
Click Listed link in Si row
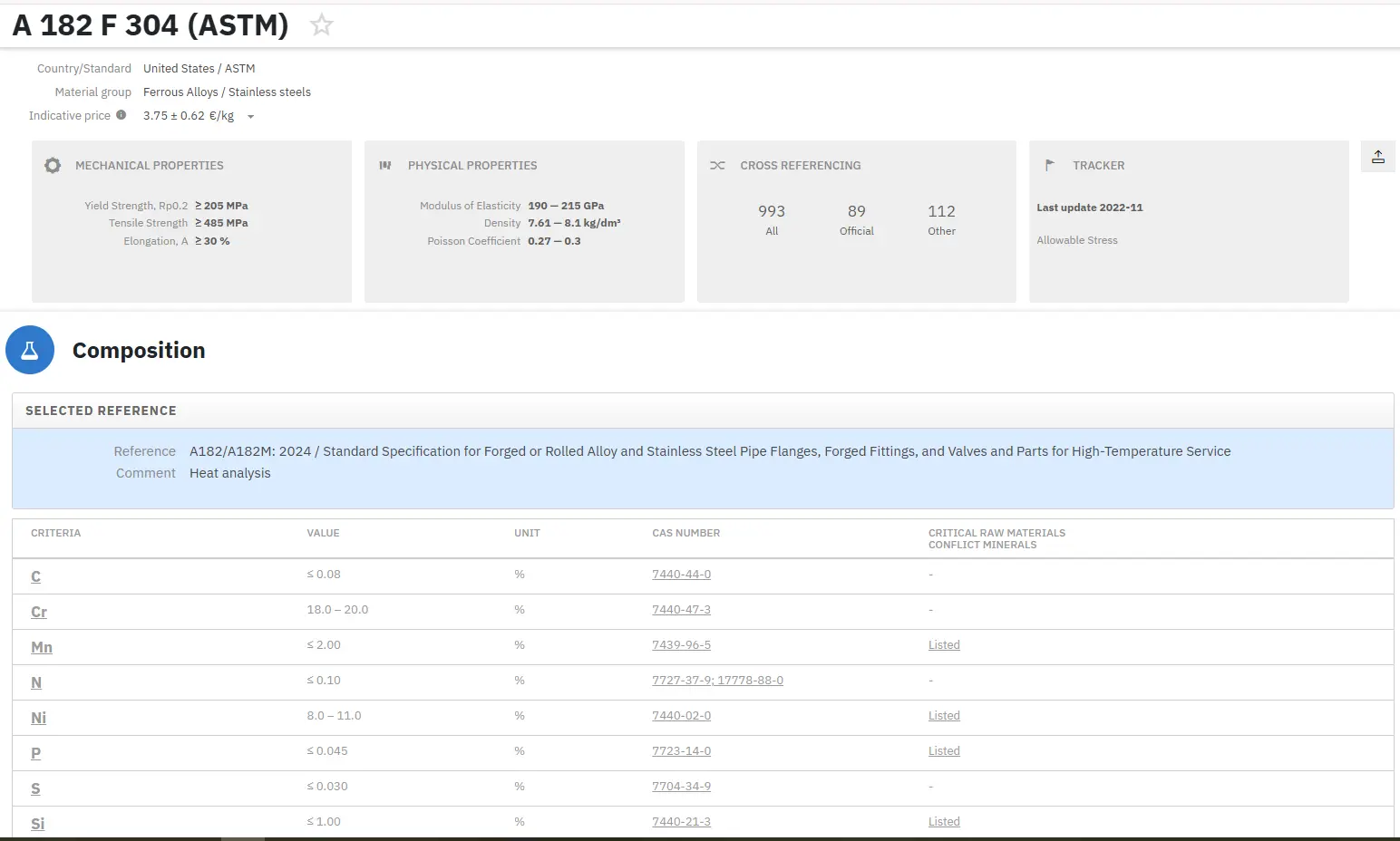(944, 822)
